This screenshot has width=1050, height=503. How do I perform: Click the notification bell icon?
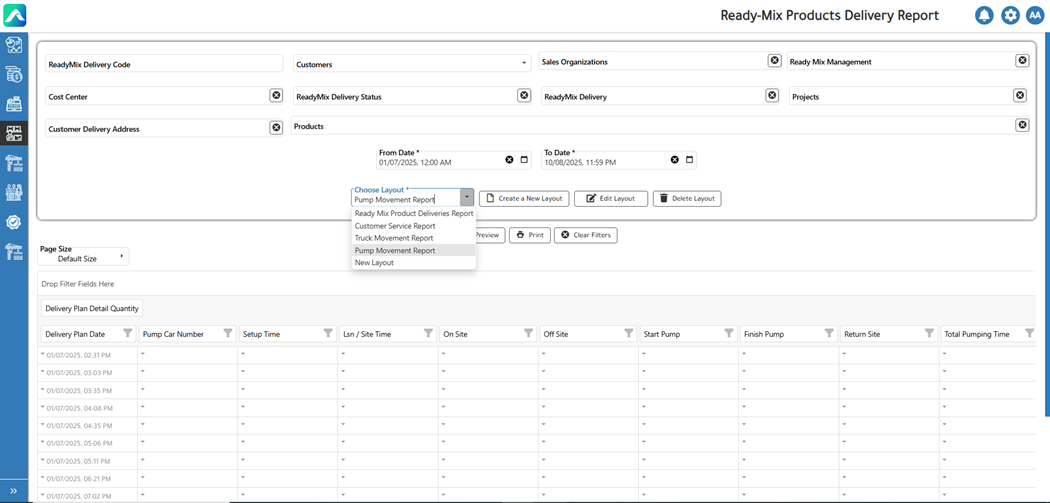pos(984,16)
